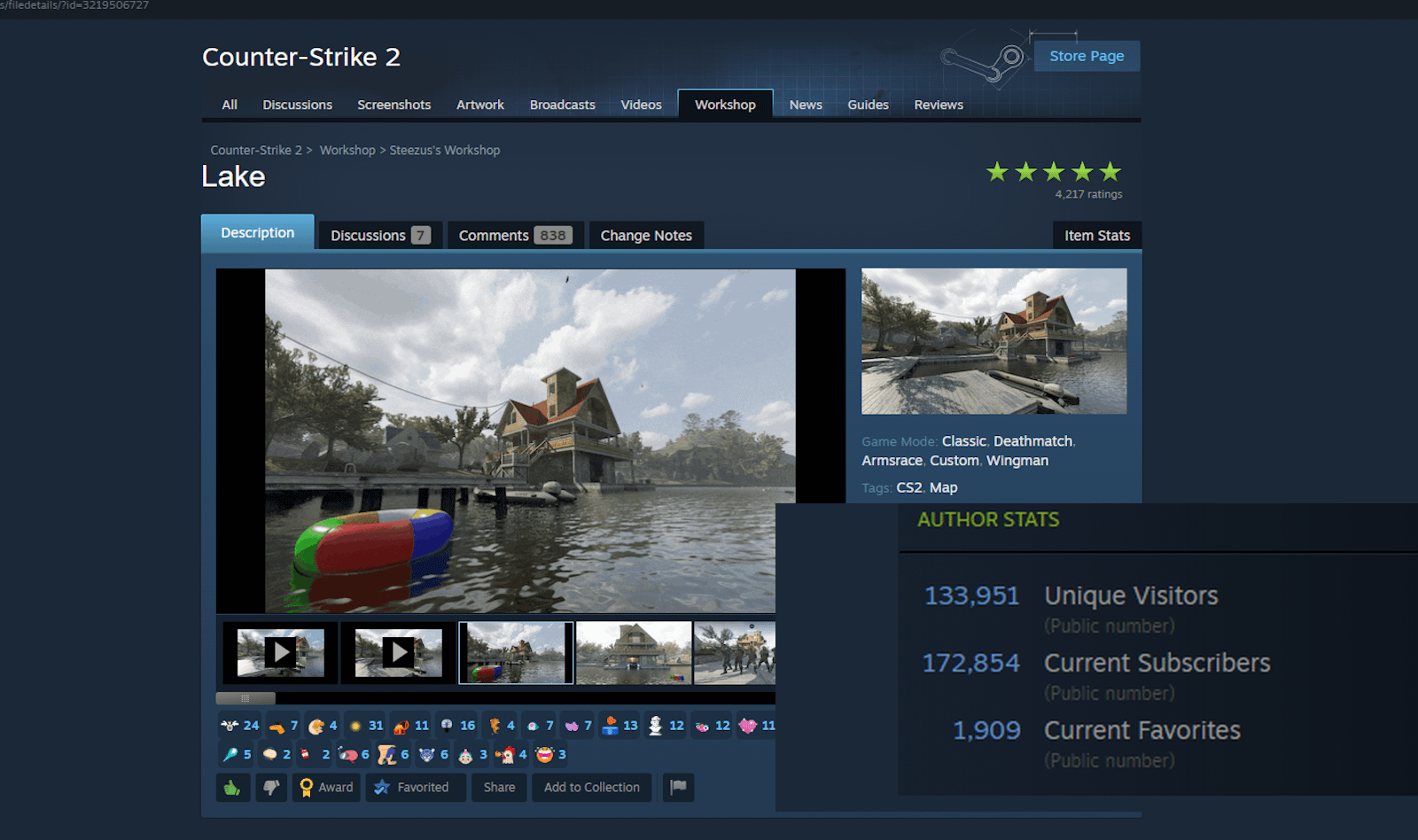The height and width of the screenshot is (840, 1418).
Task: Select the pink butterfly award showing 7
Action: pos(578,726)
